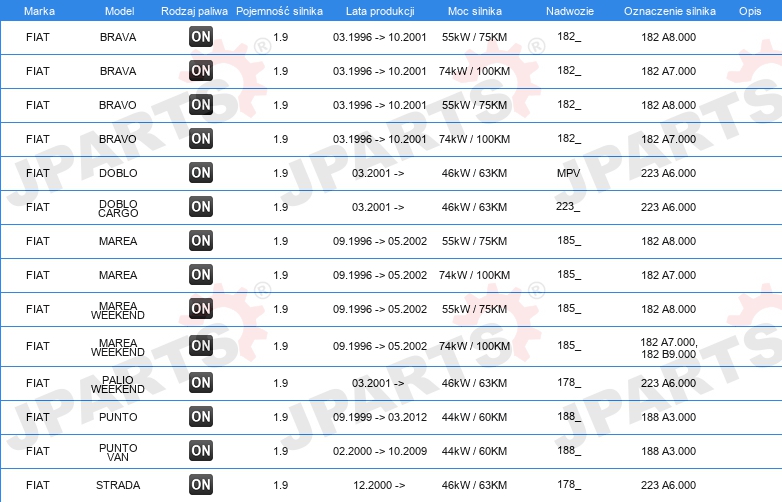
Task: Click 188 A3.000 in the PUNTO 188_ 09.1999 row
Action: point(668,417)
